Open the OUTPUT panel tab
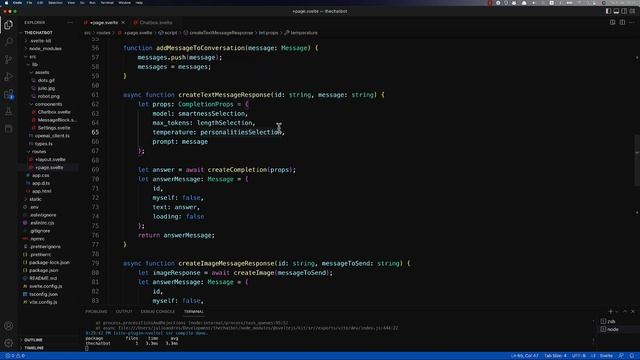Viewport: 640px width, 360px height. point(124,311)
